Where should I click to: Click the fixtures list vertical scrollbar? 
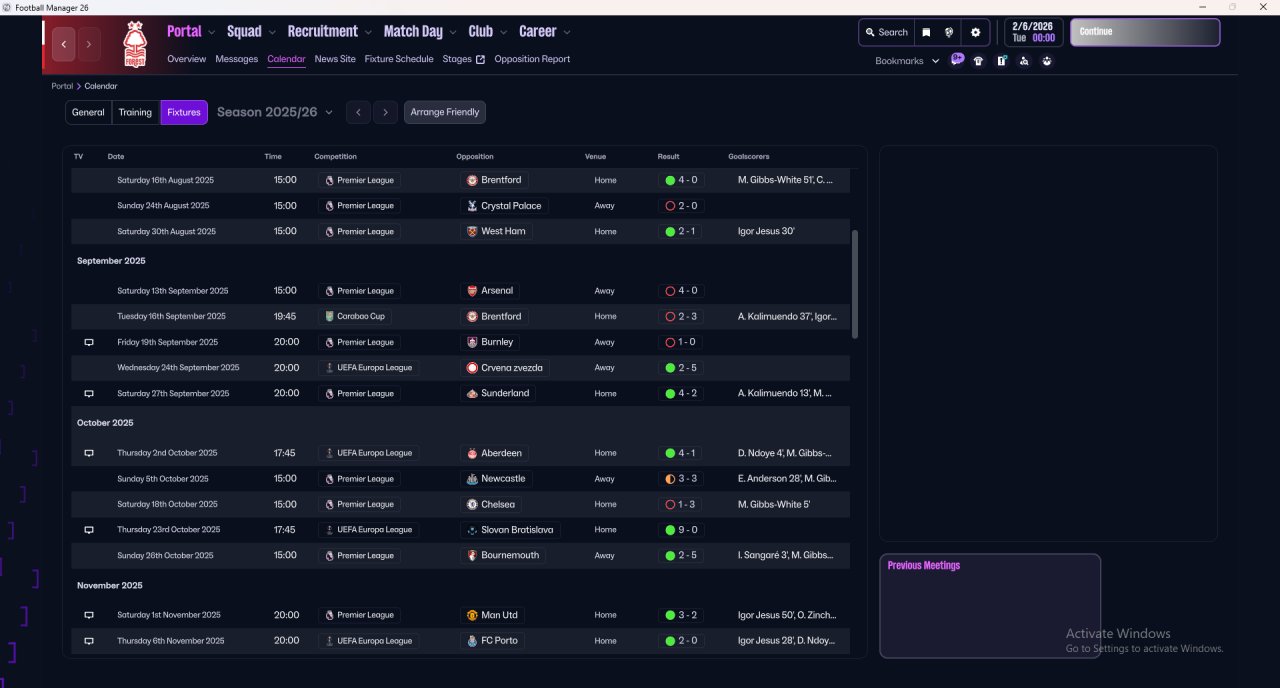coord(854,285)
